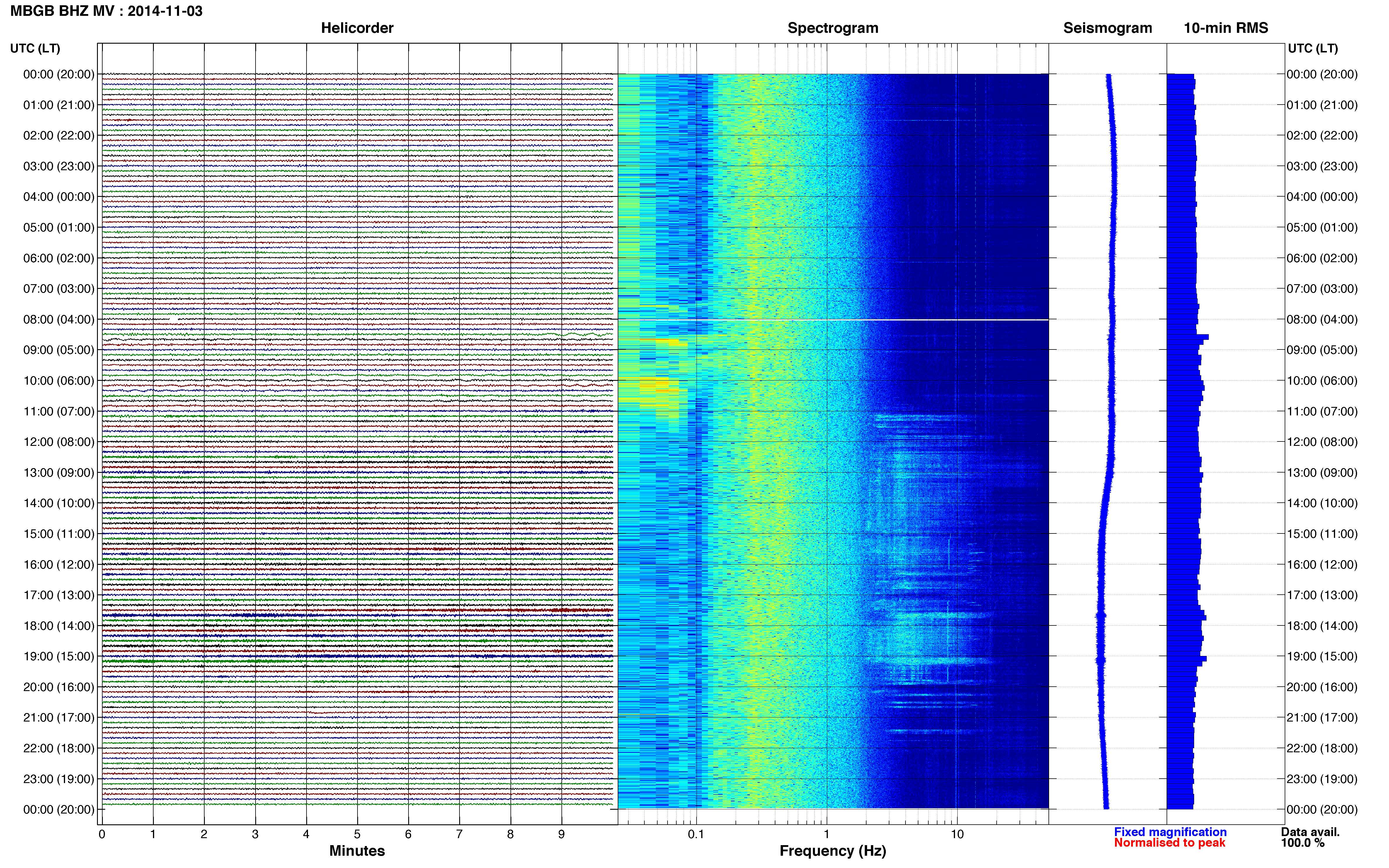The height and width of the screenshot is (868, 1389).
Task: Click left time label 14:00 (10:00)
Action: click(x=59, y=504)
